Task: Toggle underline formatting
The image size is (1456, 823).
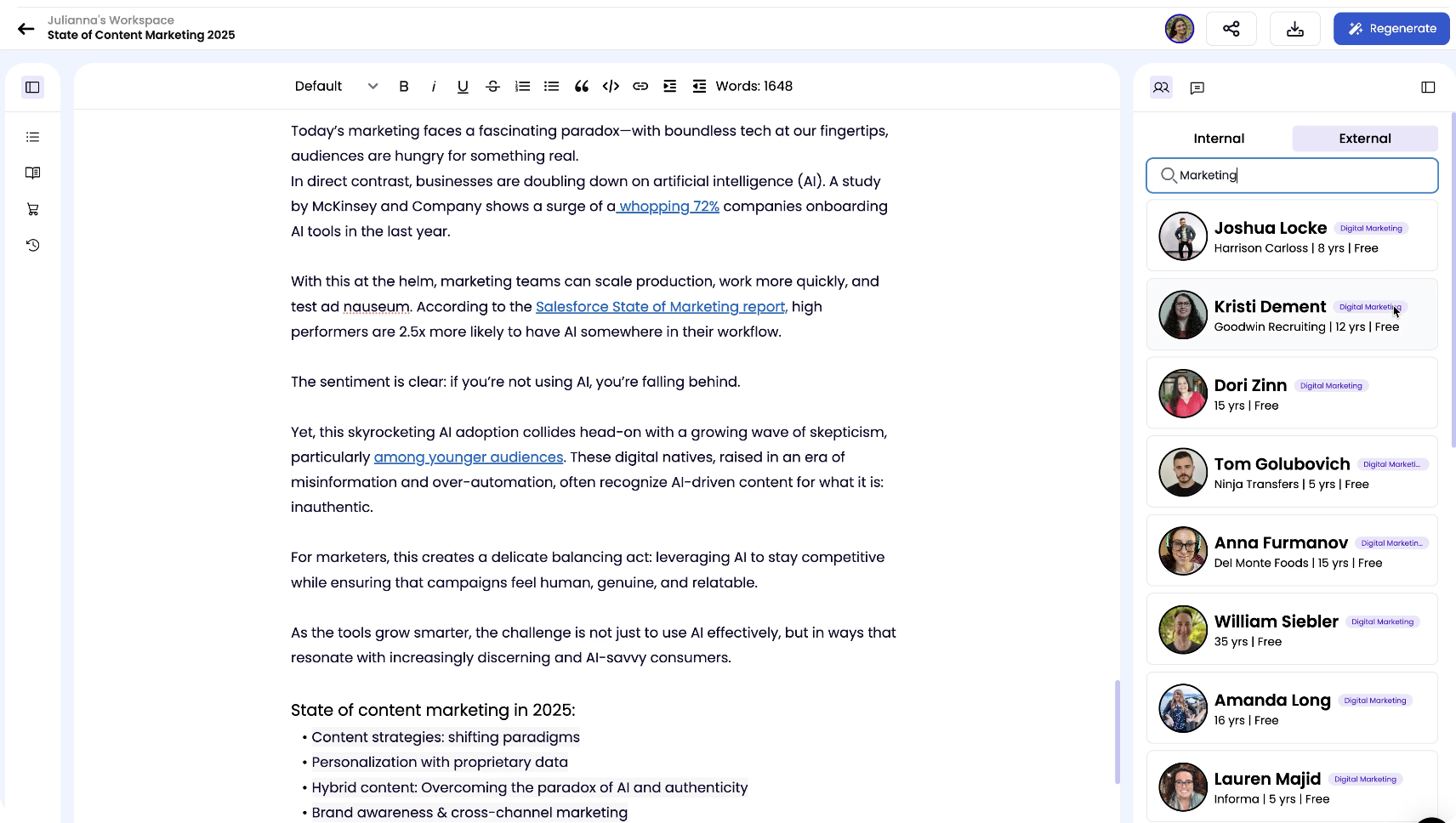Action: [463, 86]
